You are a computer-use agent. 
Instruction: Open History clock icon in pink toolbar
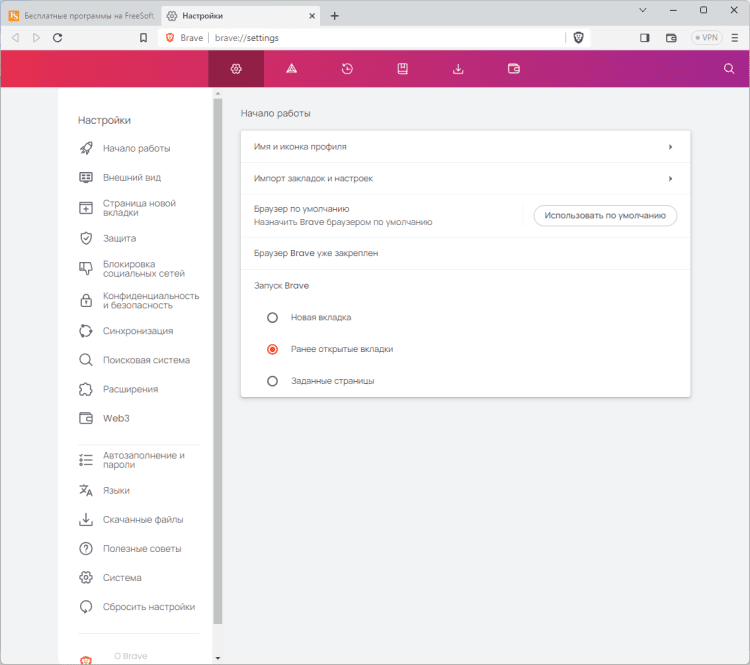[347, 69]
